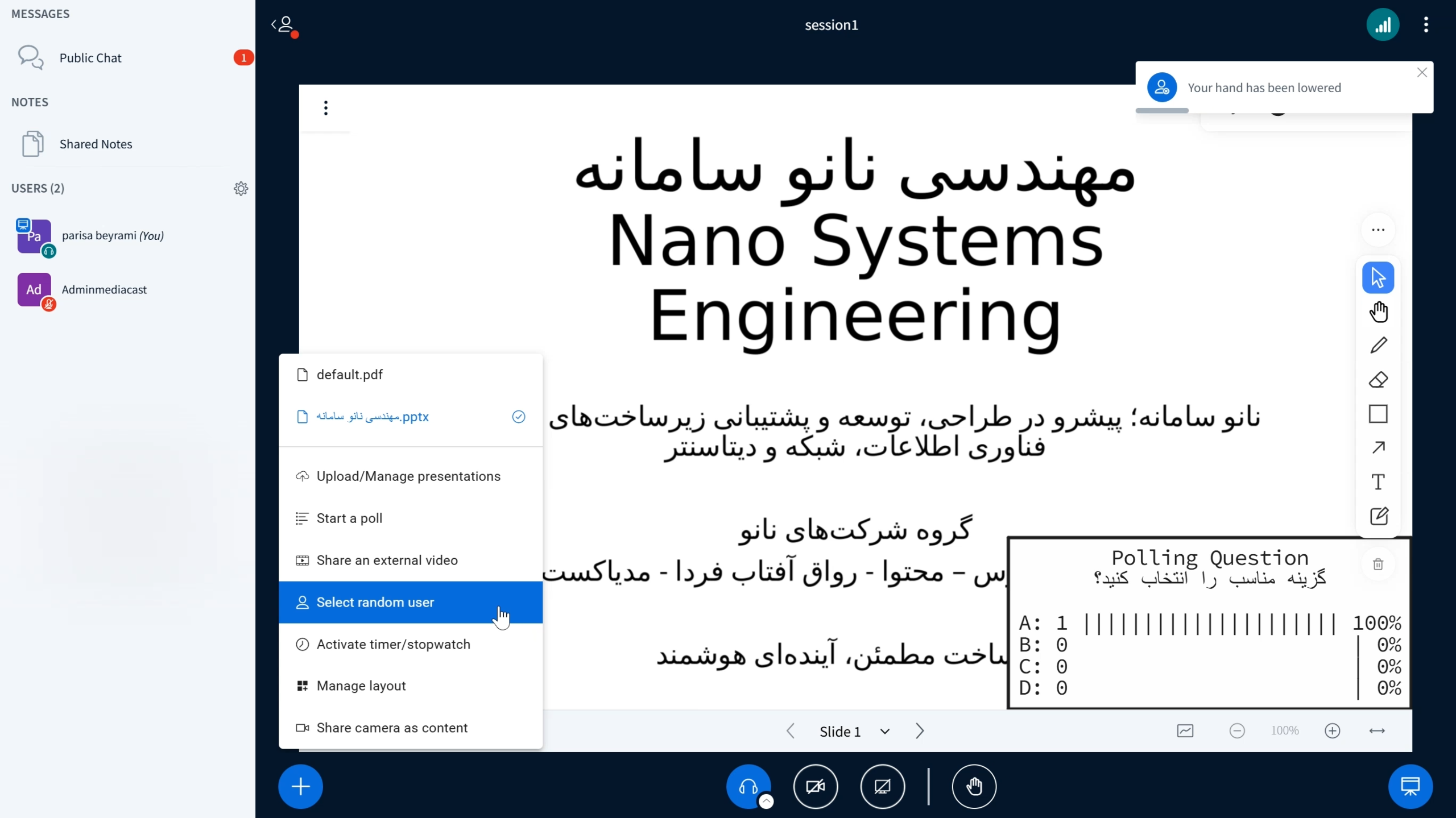Pick the arrow drawing tool
This screenshot has height=818, width=1456.
1378,448
